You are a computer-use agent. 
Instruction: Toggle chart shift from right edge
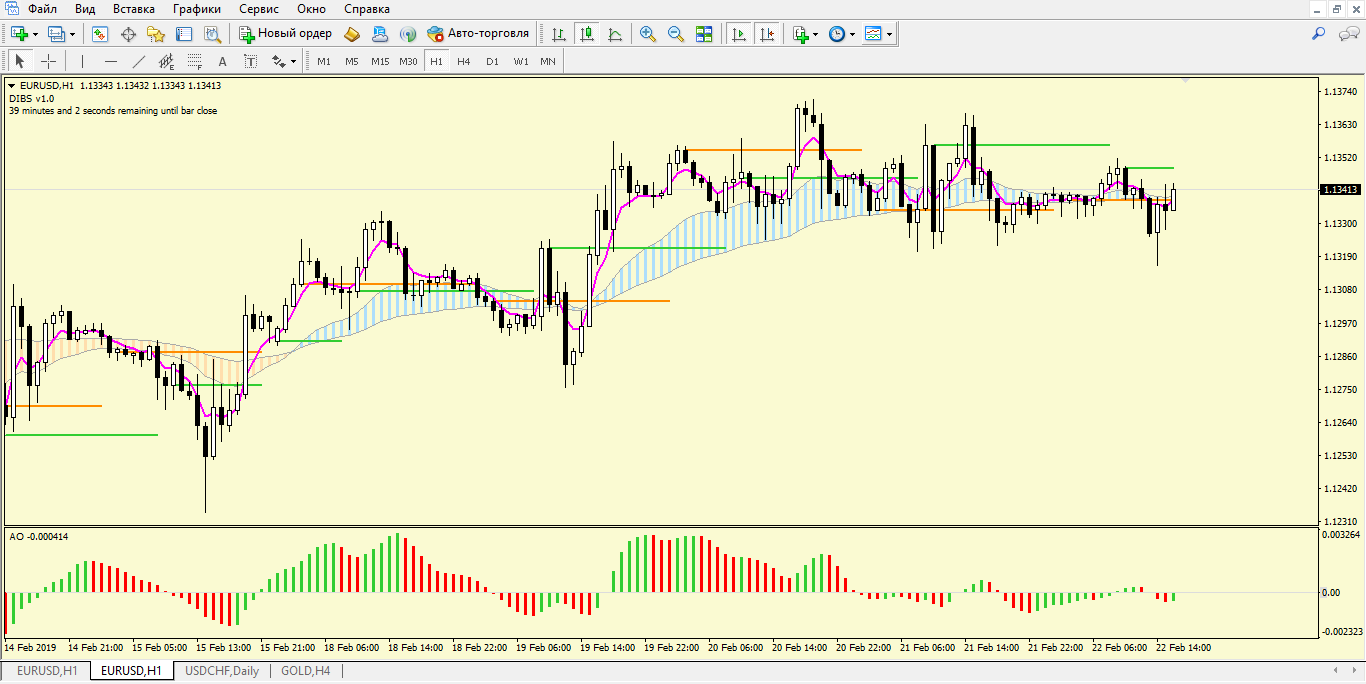tap(767, 34)
